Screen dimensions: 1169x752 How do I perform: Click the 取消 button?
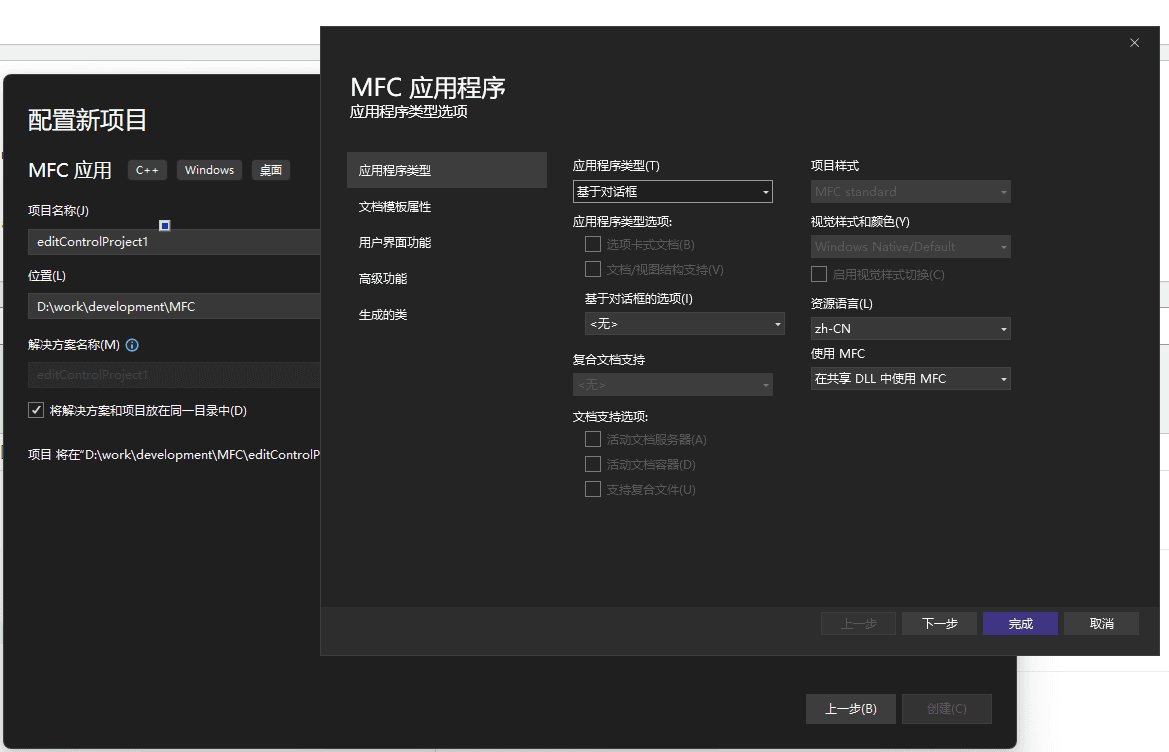[1101, 623]
